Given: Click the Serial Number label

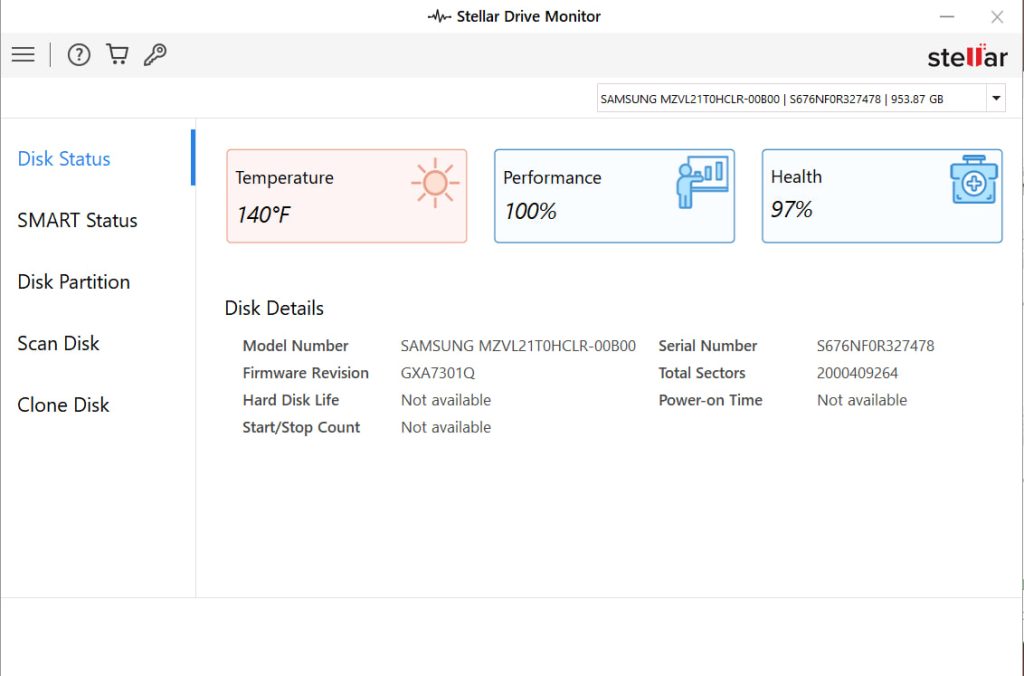Looking at the screenshot, I should coord(707,346).
